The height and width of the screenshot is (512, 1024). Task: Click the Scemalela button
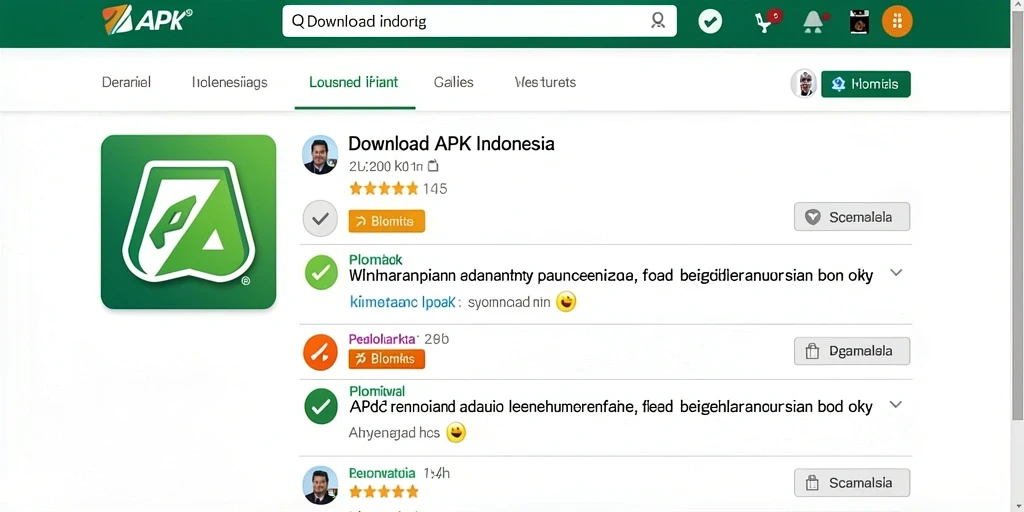point(852,217)
